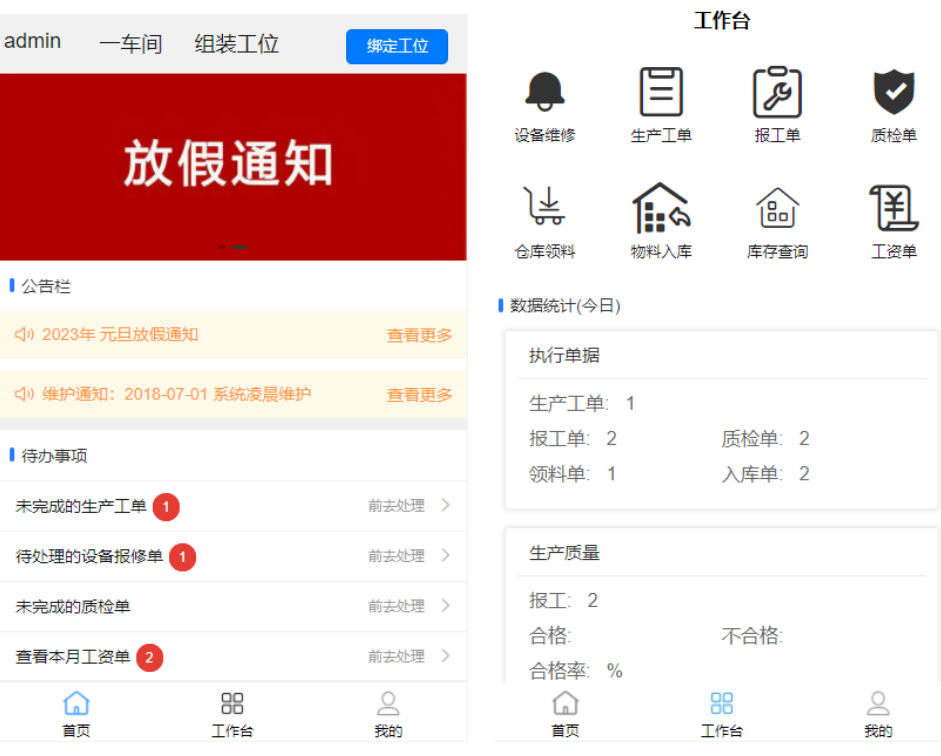
Task: Click 前去处理 for 查看本月工资单
Action: point(396,657)
